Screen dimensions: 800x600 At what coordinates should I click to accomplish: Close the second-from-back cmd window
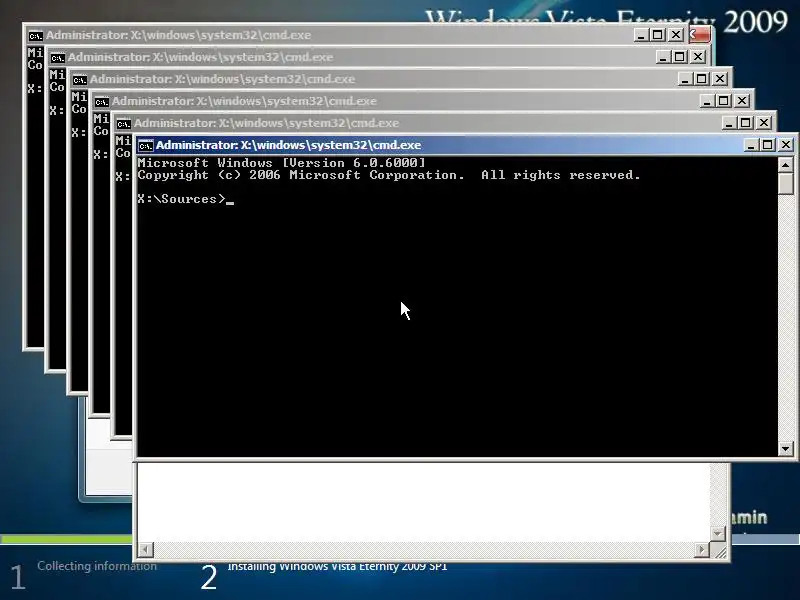click(x=698, y=57)
